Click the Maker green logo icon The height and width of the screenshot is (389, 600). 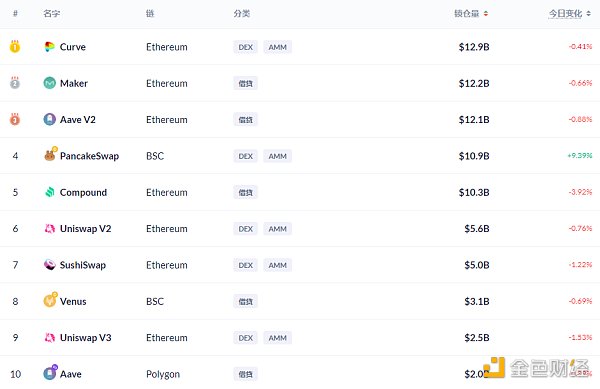49,83
